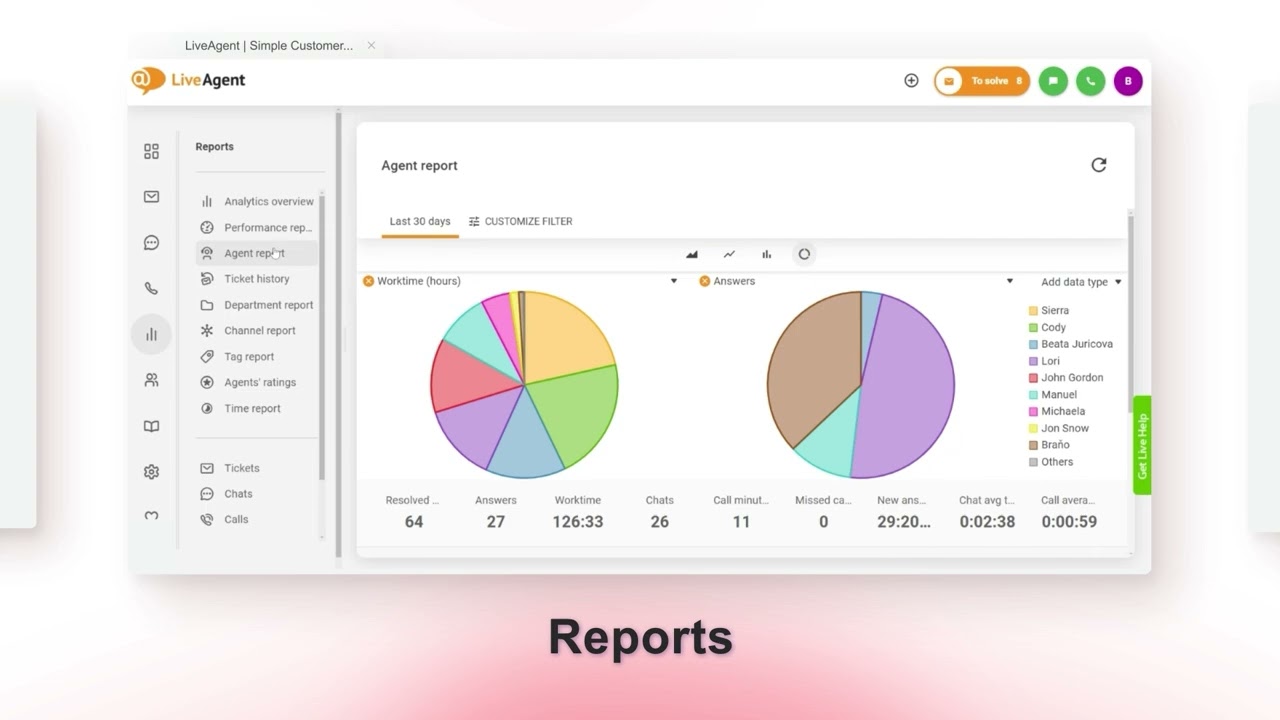Open the customers people icon in sidebar
The width and height of the screenshot is (1280, 720).
tap(151, 380)
